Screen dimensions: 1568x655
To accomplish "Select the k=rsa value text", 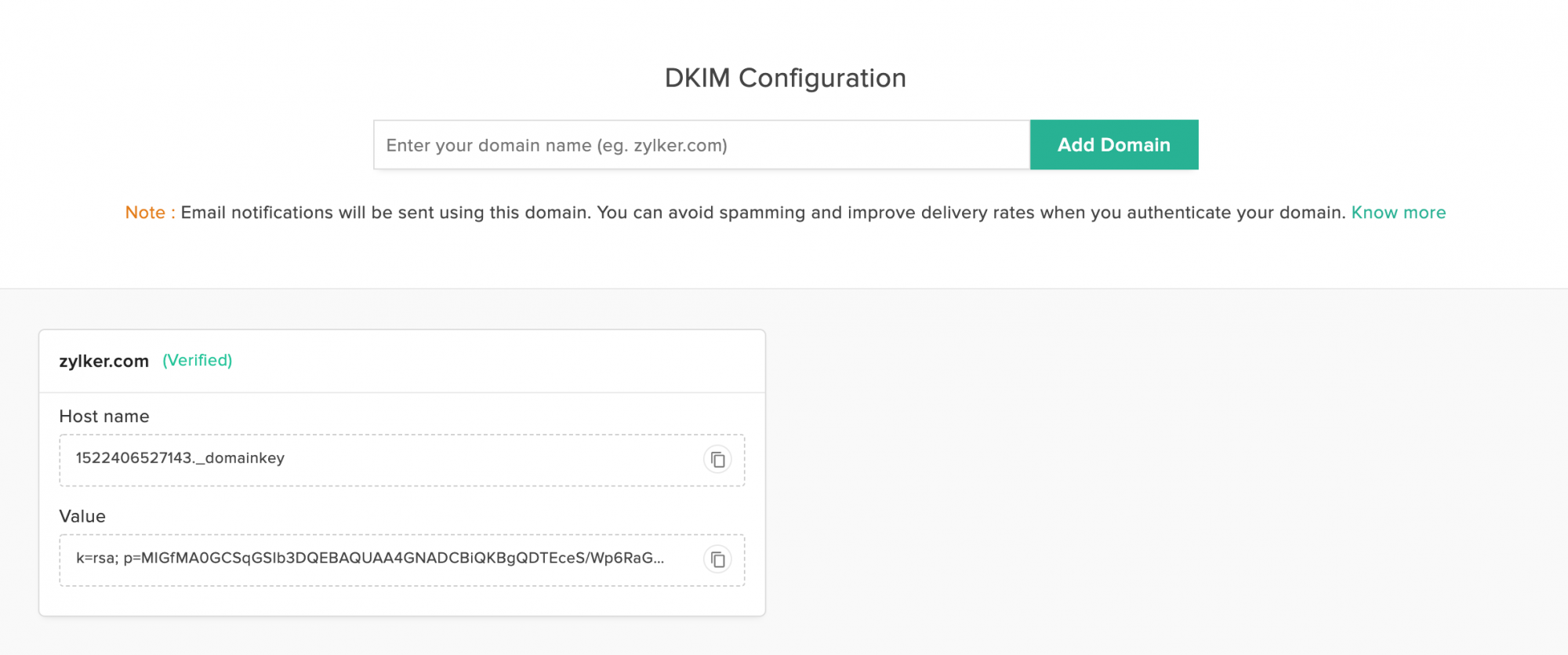I will [x=370, y=558].
